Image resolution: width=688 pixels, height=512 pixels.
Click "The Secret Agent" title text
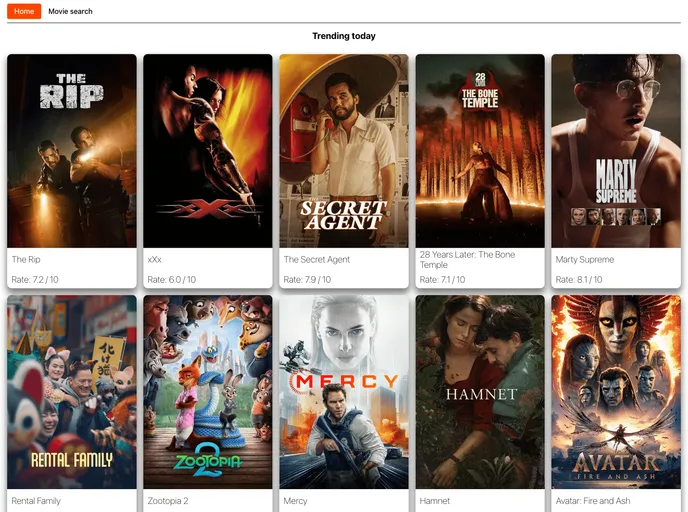pos(317,259)
